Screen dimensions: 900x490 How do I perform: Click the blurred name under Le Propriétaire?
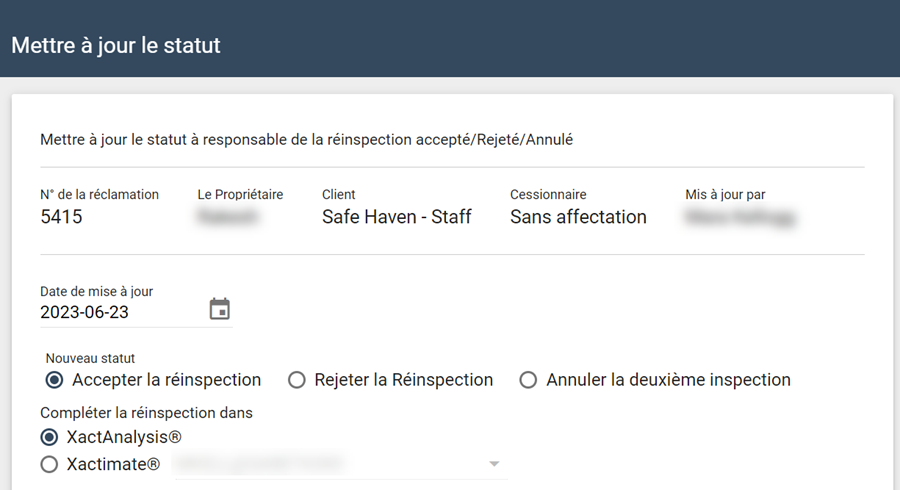click(x=229, y=217)
